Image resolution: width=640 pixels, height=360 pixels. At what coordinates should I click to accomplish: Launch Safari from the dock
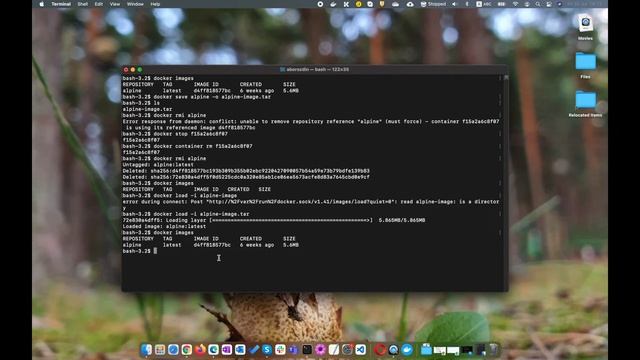coord(173,349)
